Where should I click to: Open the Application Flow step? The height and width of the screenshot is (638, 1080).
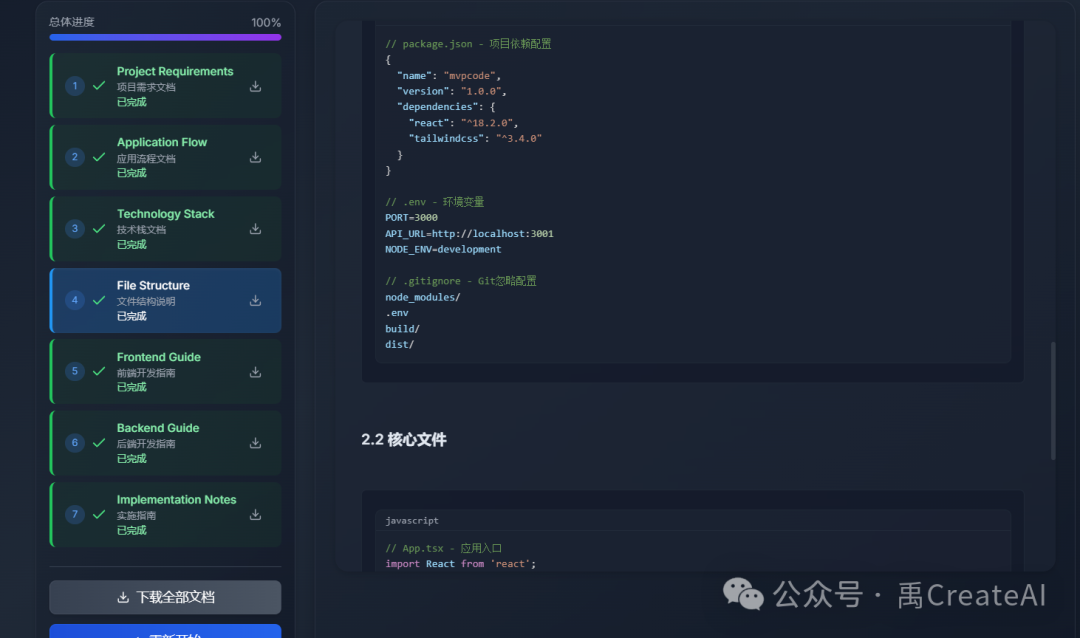[x=165, y=157]
